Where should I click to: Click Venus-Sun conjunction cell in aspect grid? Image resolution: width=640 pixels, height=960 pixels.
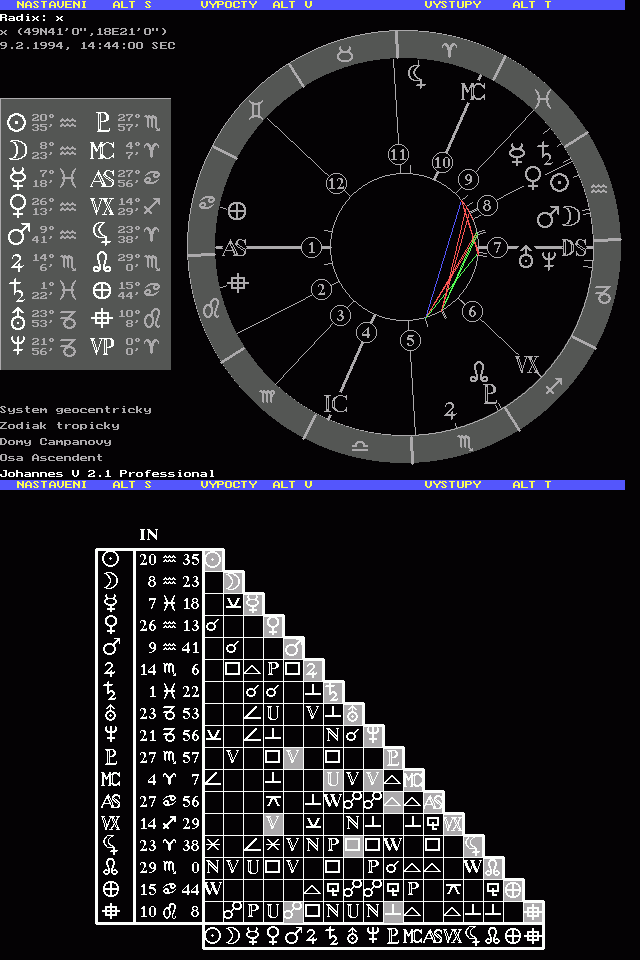point(214,626)
